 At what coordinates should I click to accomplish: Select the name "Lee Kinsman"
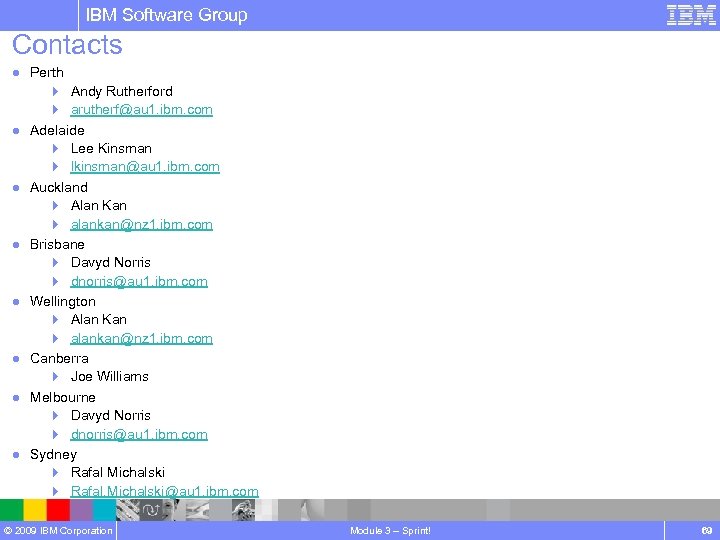[x=111, y=148]
